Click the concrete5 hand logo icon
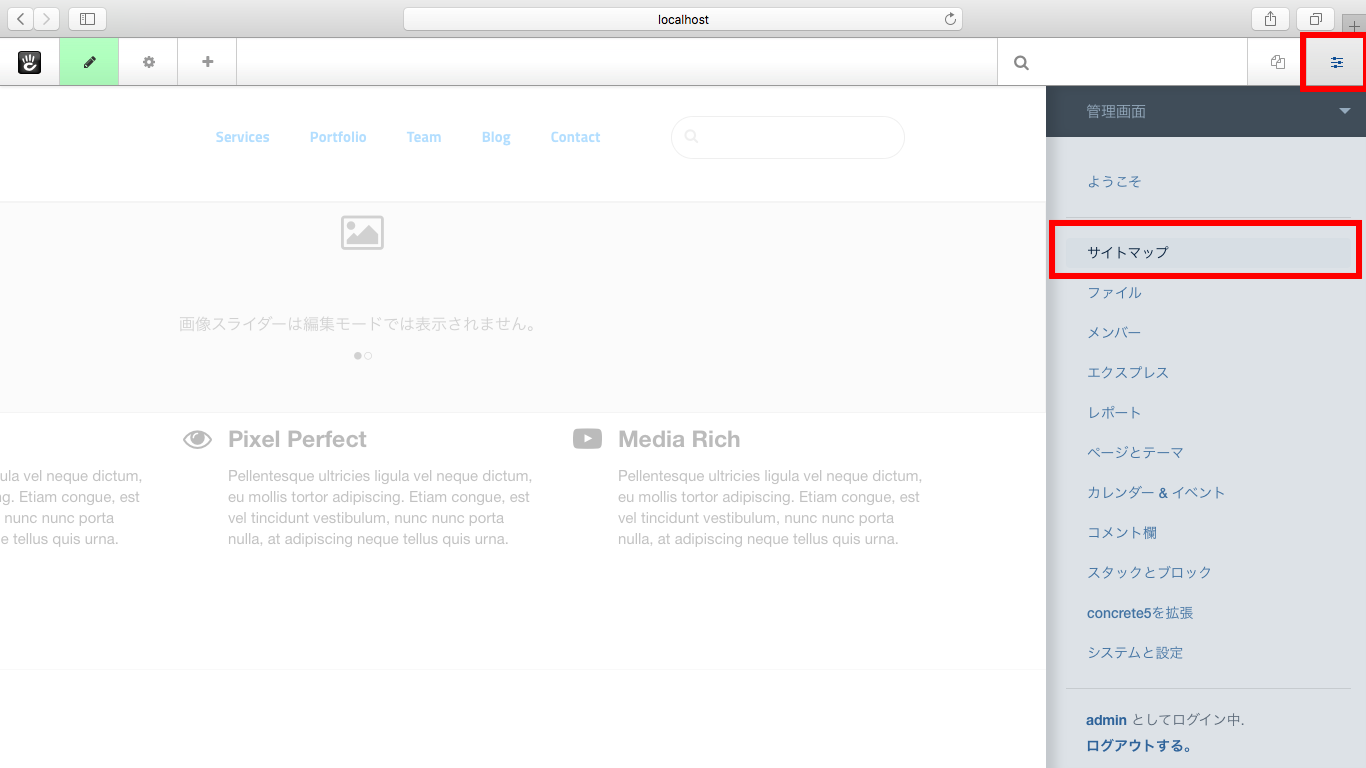Screen dimensions: 1366x768 [x=29, y=62]
